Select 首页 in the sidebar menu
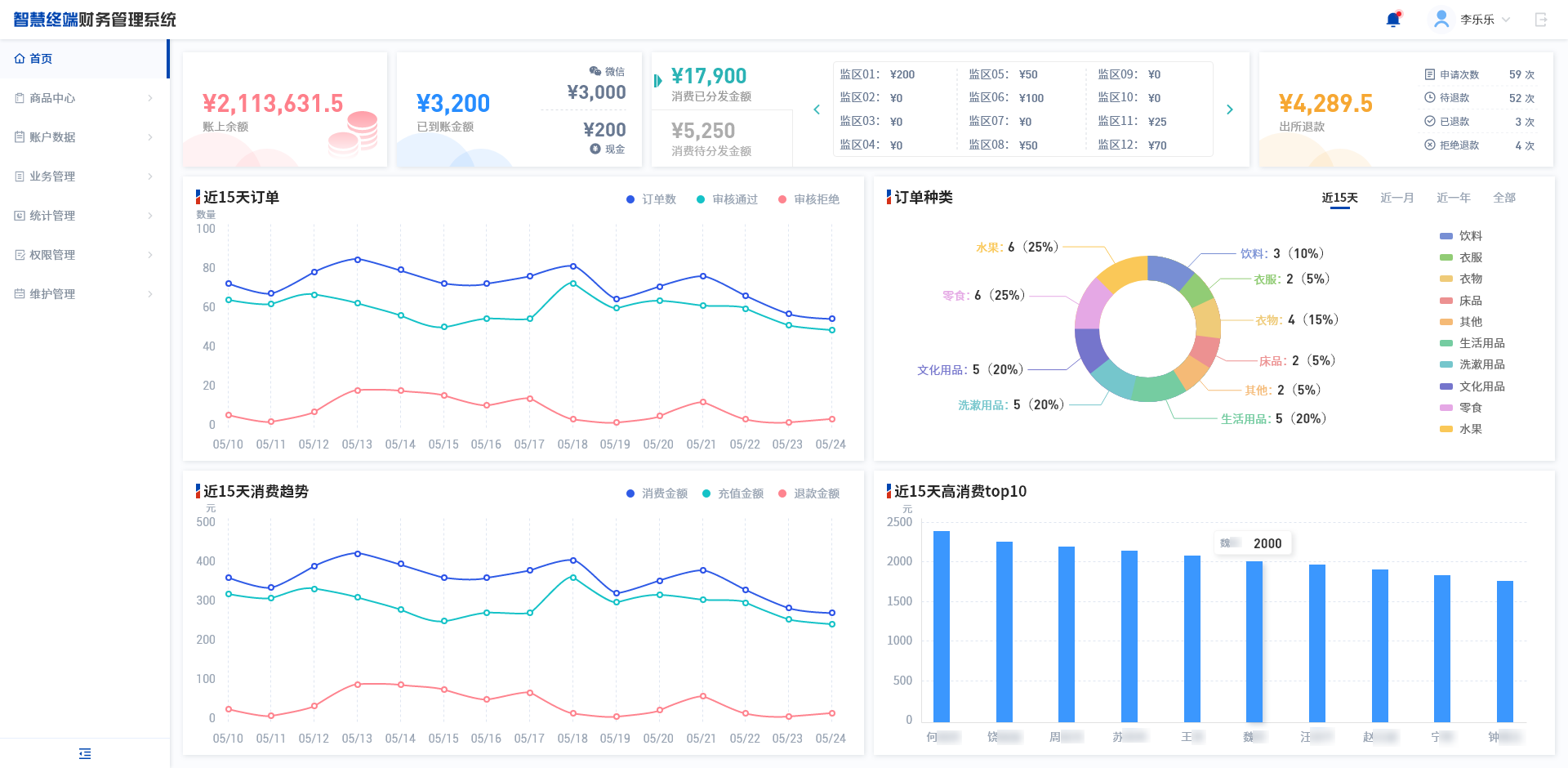 click(x=41, y=59)
